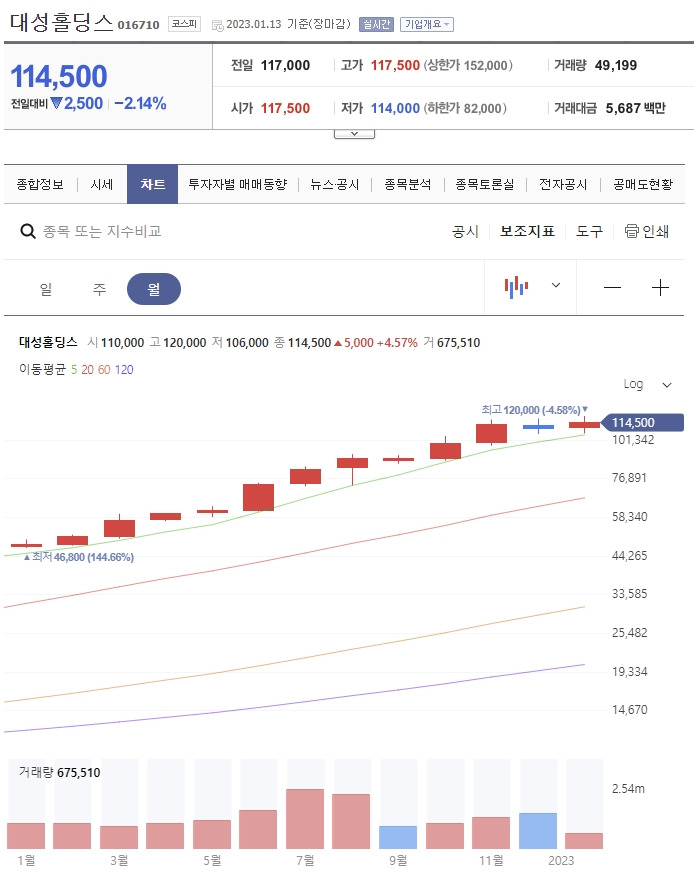This screenshot has height=875, width=694.
Task: Click the 101,342 axis value
Action: coord(633,440)
